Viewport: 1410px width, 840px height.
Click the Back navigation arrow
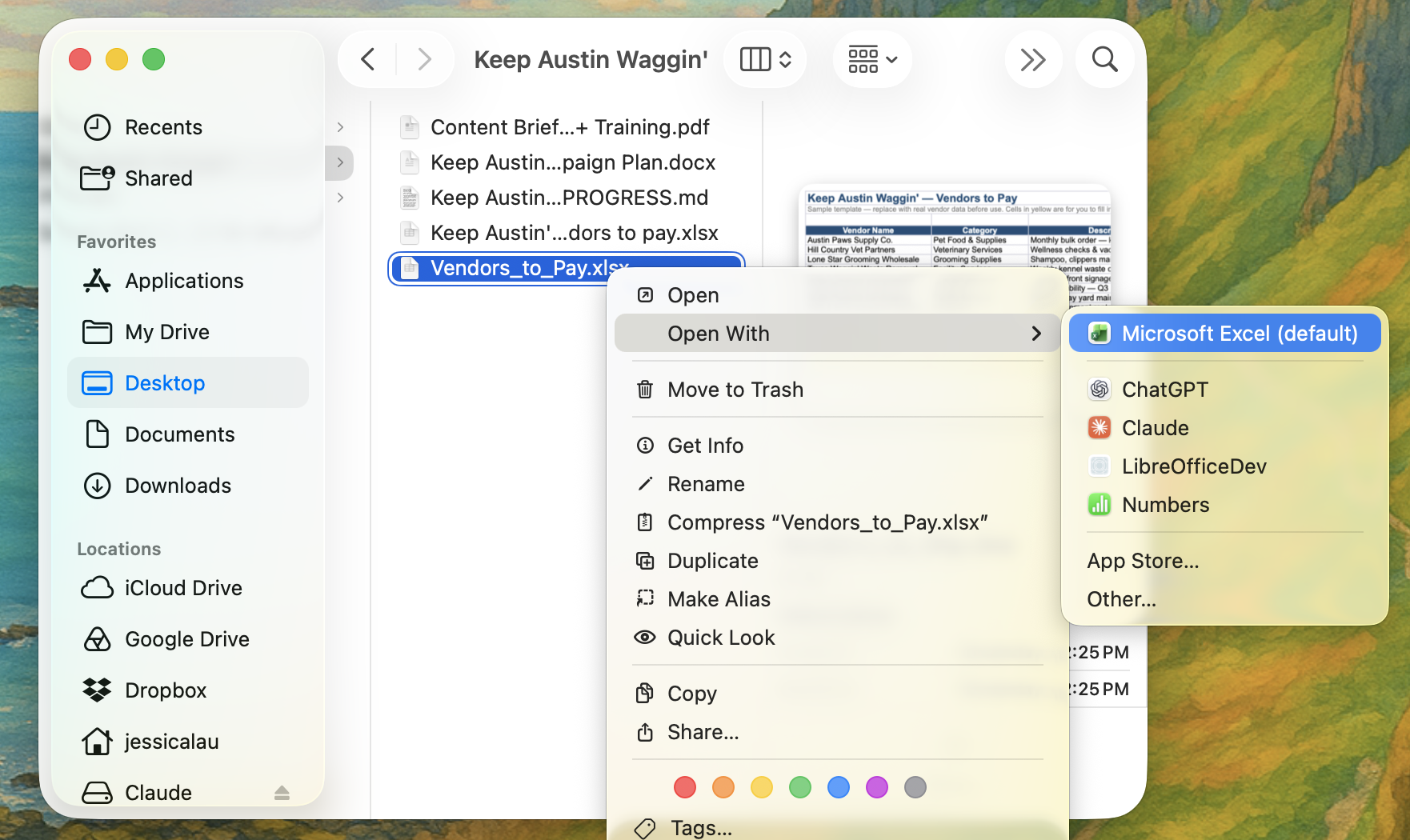coord(368,59)
